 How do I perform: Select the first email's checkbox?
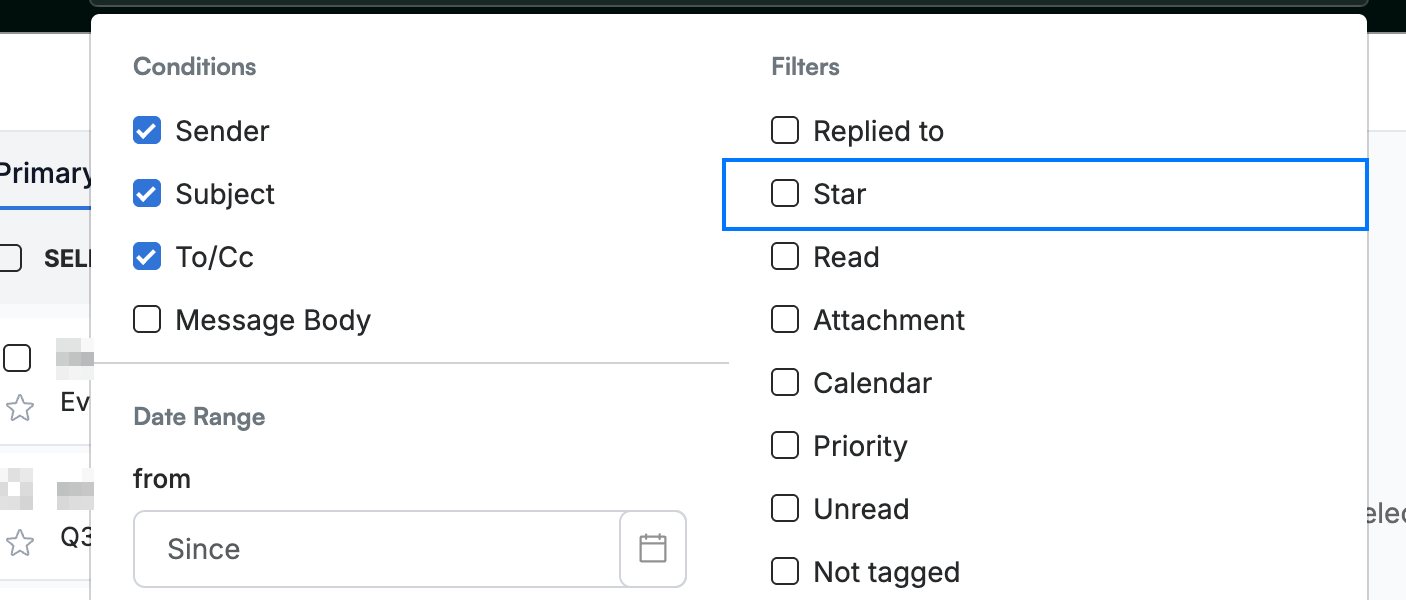tap(17, 358)
